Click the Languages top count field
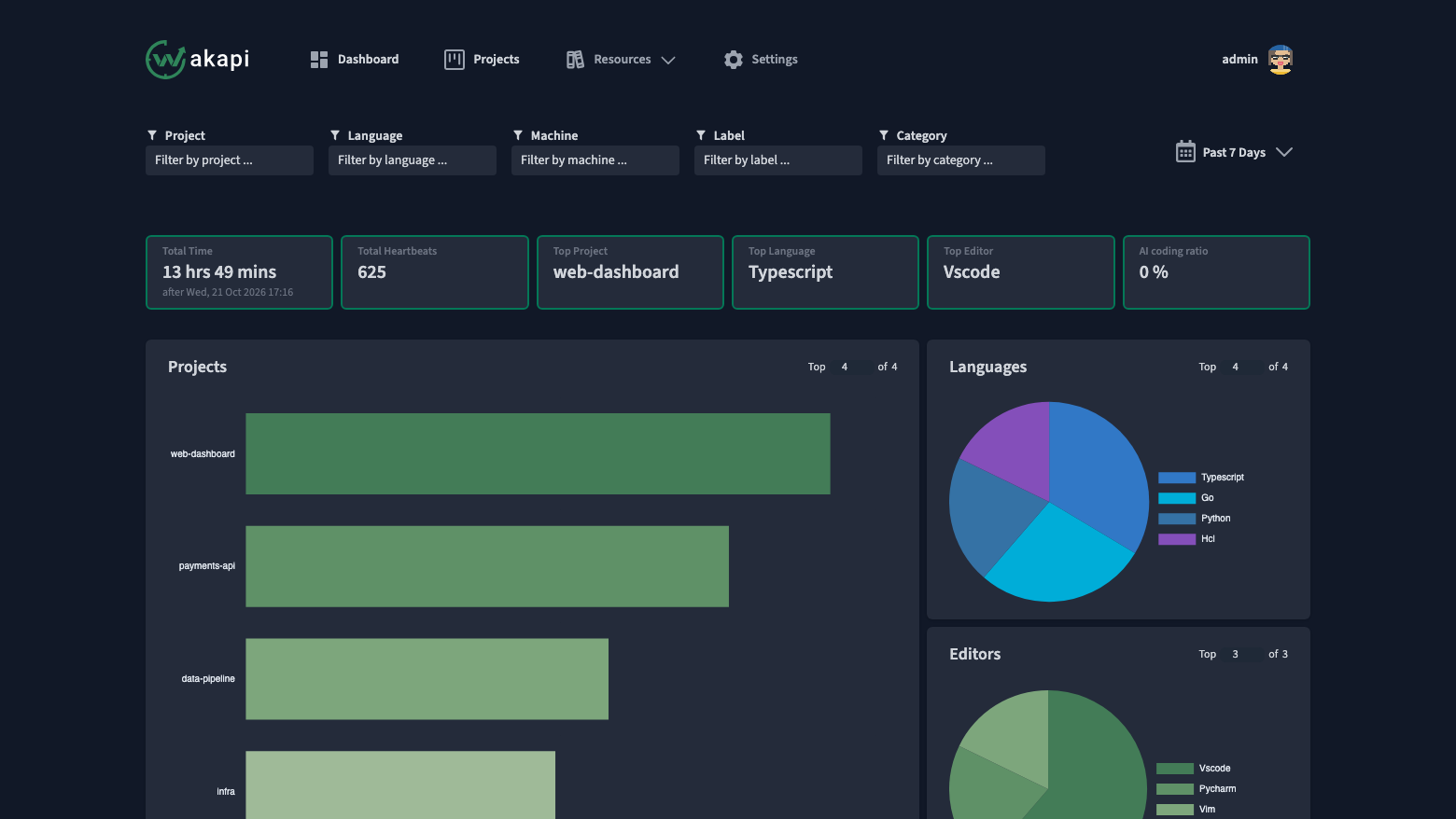1456x819 pixels. click(1242, 368)
